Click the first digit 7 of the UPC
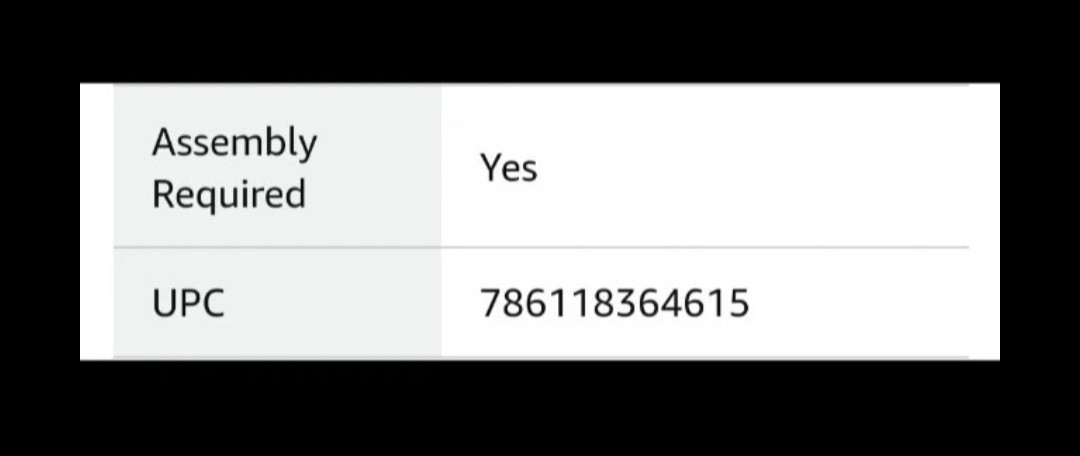 [490, 303]
